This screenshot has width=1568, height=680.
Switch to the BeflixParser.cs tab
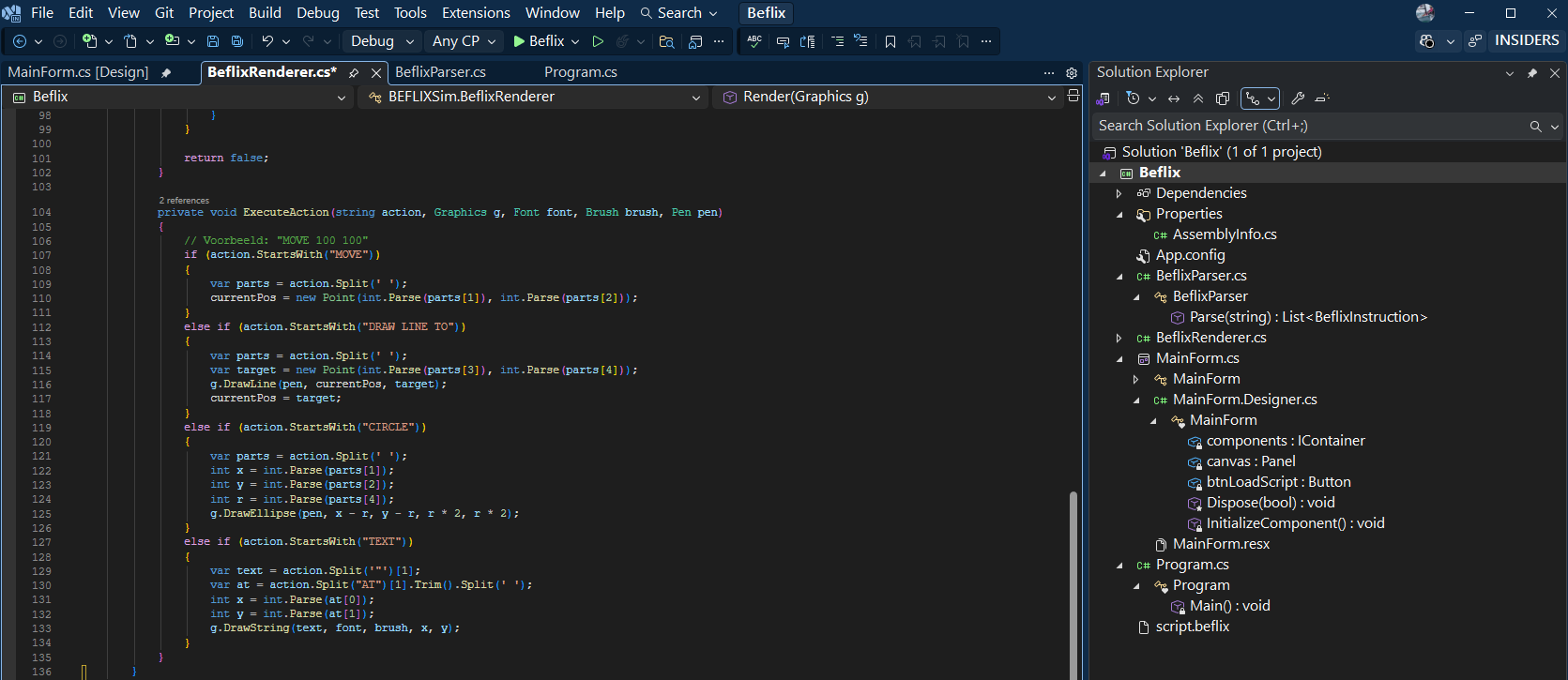pyautogui.click(x=440, y=72)
